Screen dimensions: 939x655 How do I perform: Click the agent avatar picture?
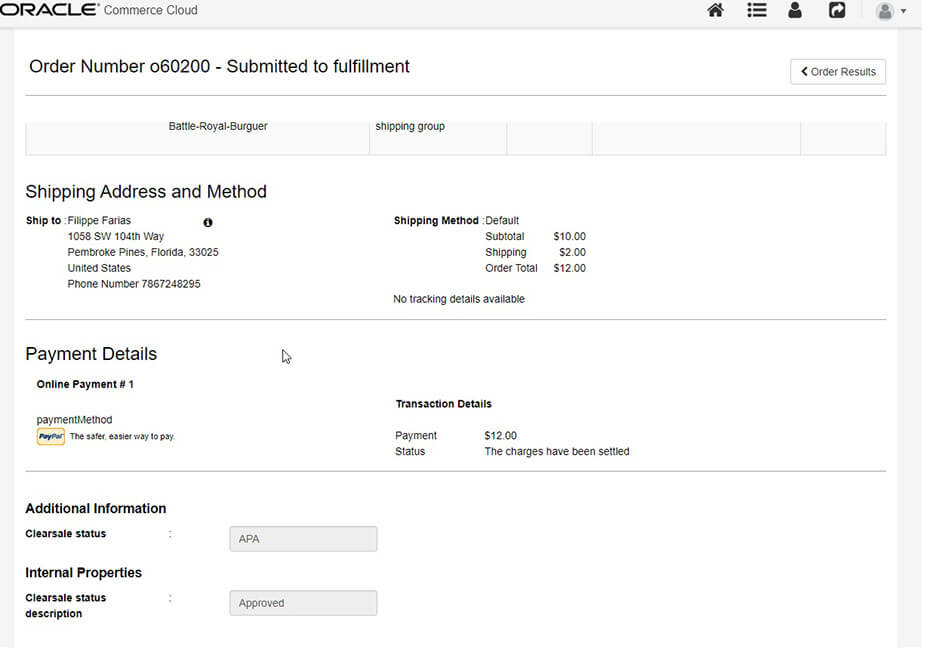(885, 11)
